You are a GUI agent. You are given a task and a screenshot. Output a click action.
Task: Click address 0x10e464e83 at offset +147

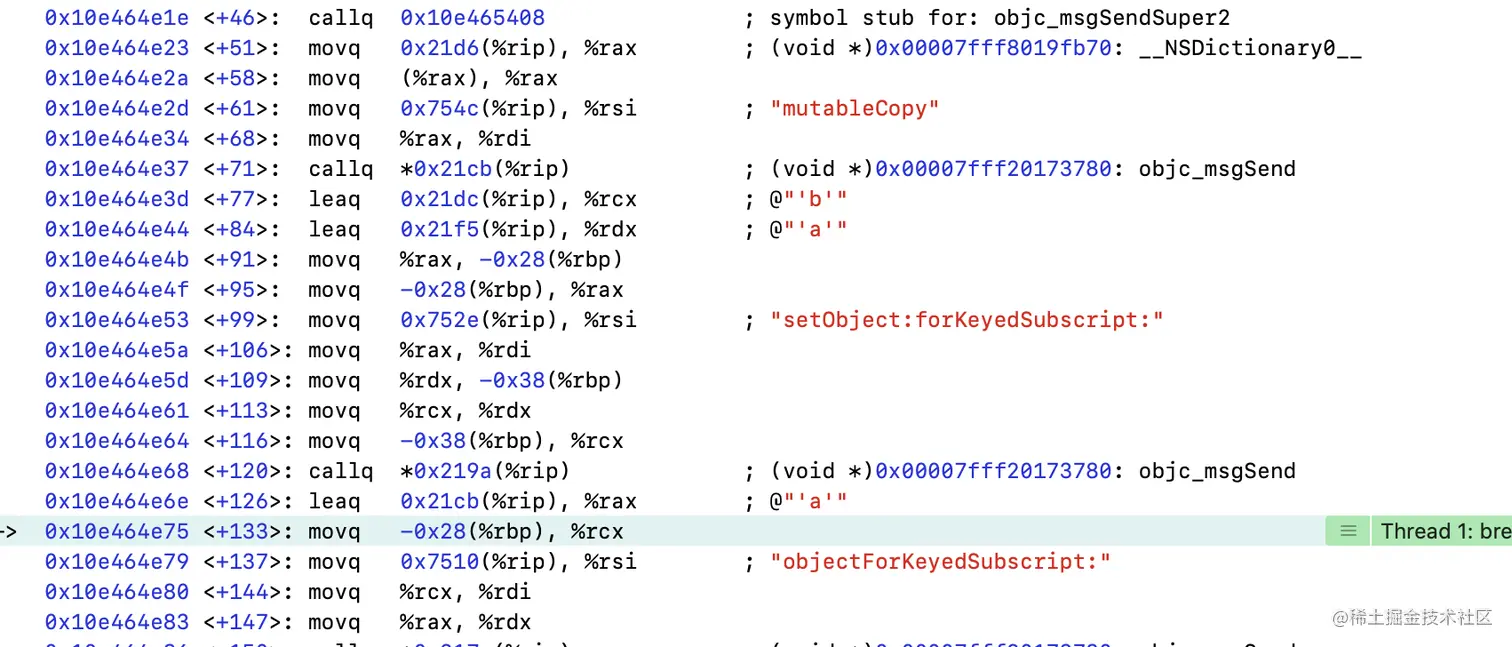coord(117,622)
